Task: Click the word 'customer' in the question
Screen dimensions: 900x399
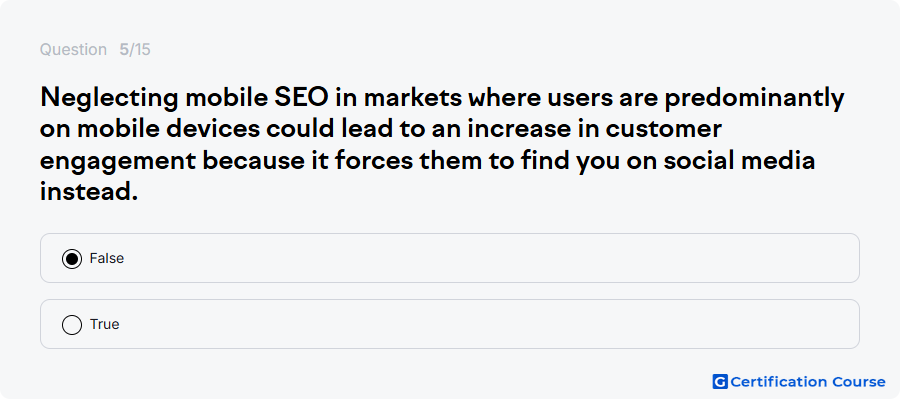Action: tap(664, 130)
